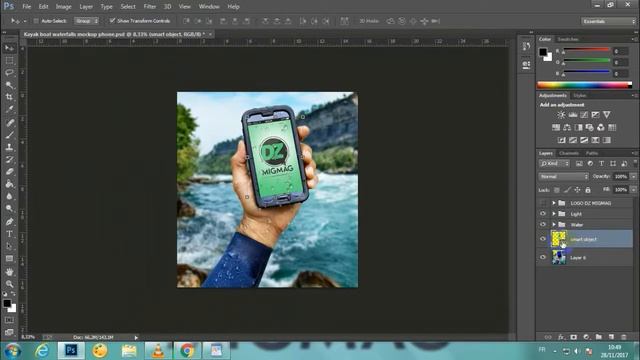Hide the Water group
This screenshot has height=360, width=640.
point(543,224)
